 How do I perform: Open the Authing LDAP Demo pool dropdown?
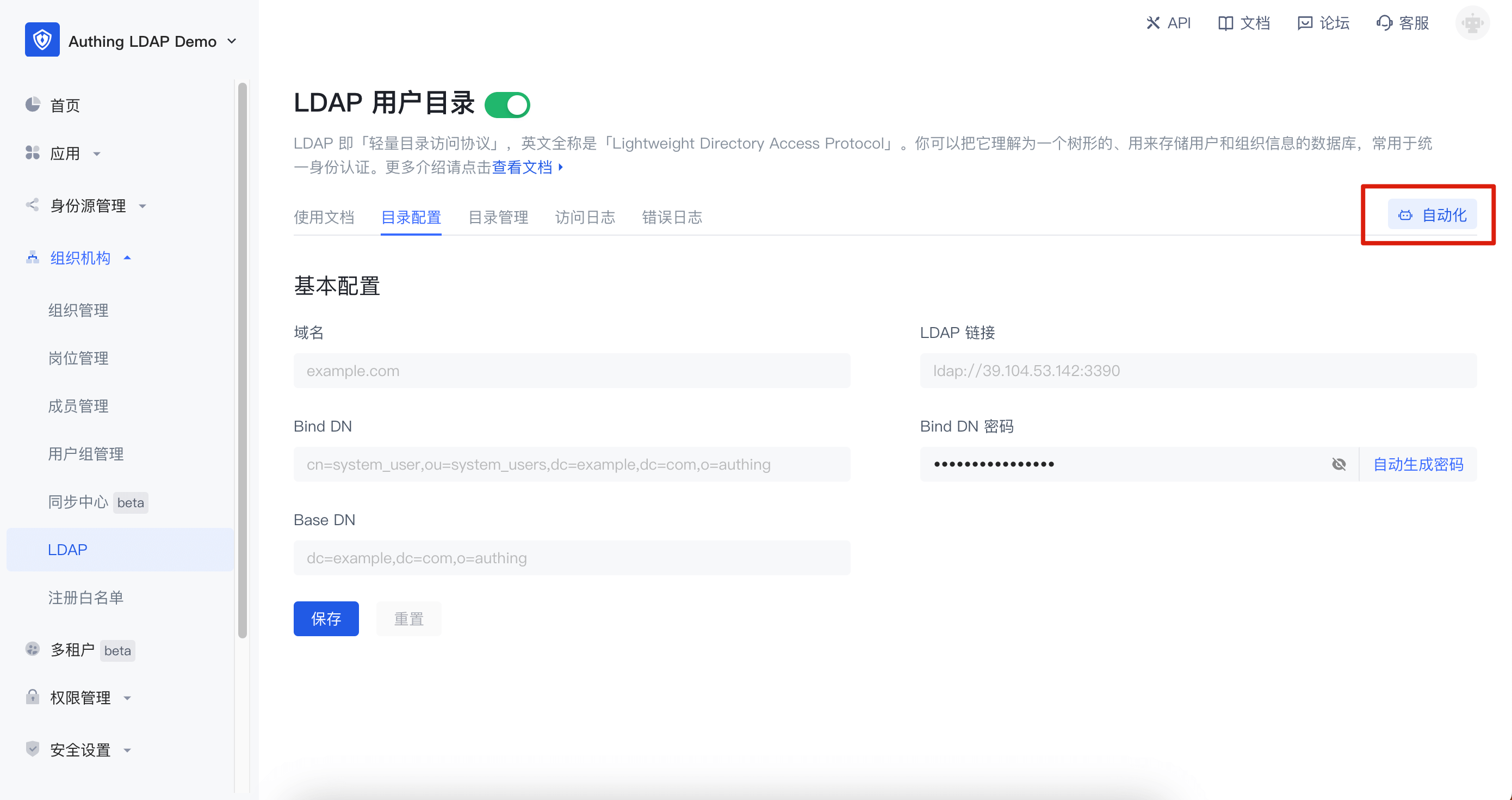[x=231, y=41]
